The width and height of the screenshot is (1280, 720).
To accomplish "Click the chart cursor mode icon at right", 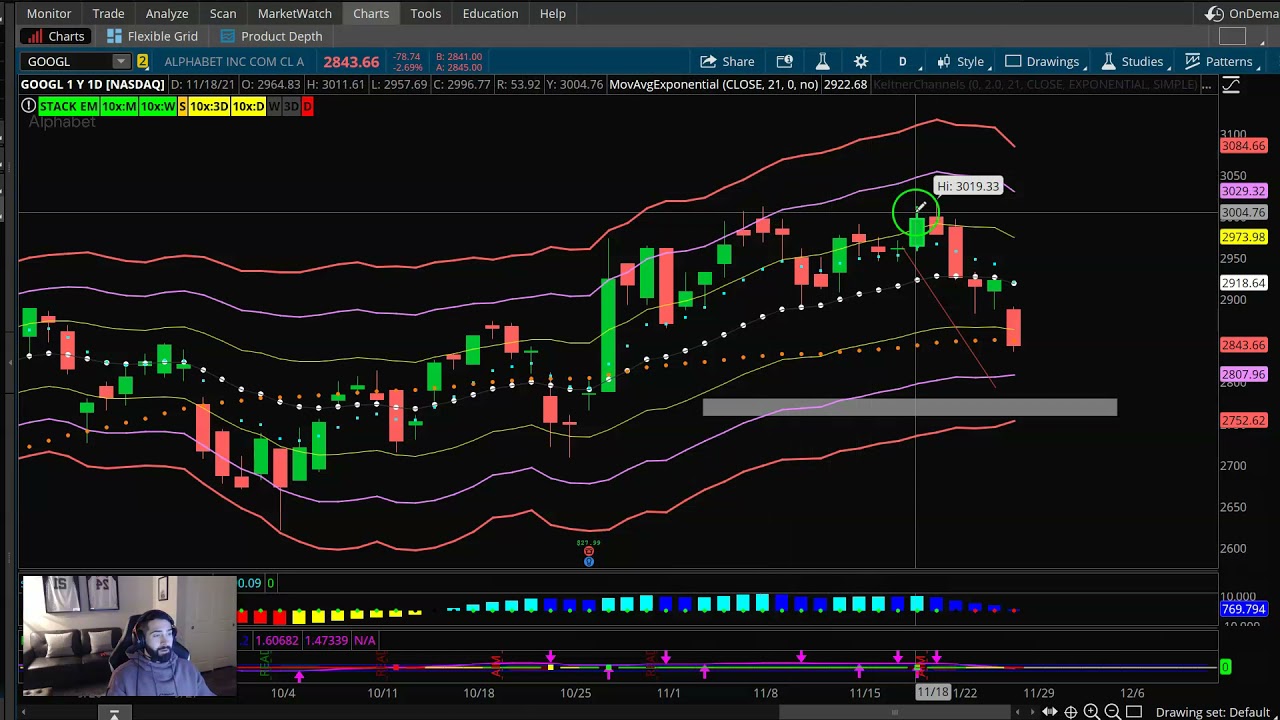I will point(1231,85).
